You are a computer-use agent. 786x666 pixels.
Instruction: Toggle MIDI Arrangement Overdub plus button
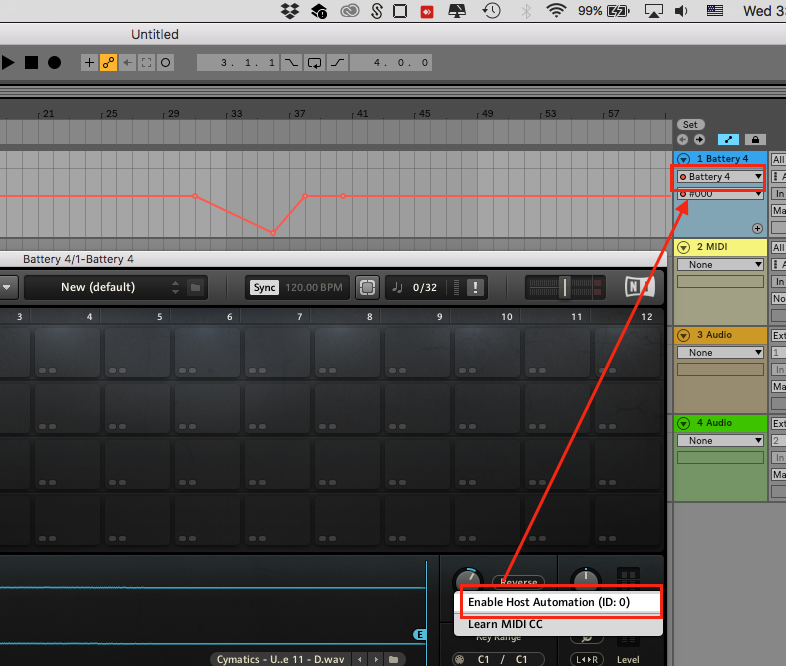point(89,63)
